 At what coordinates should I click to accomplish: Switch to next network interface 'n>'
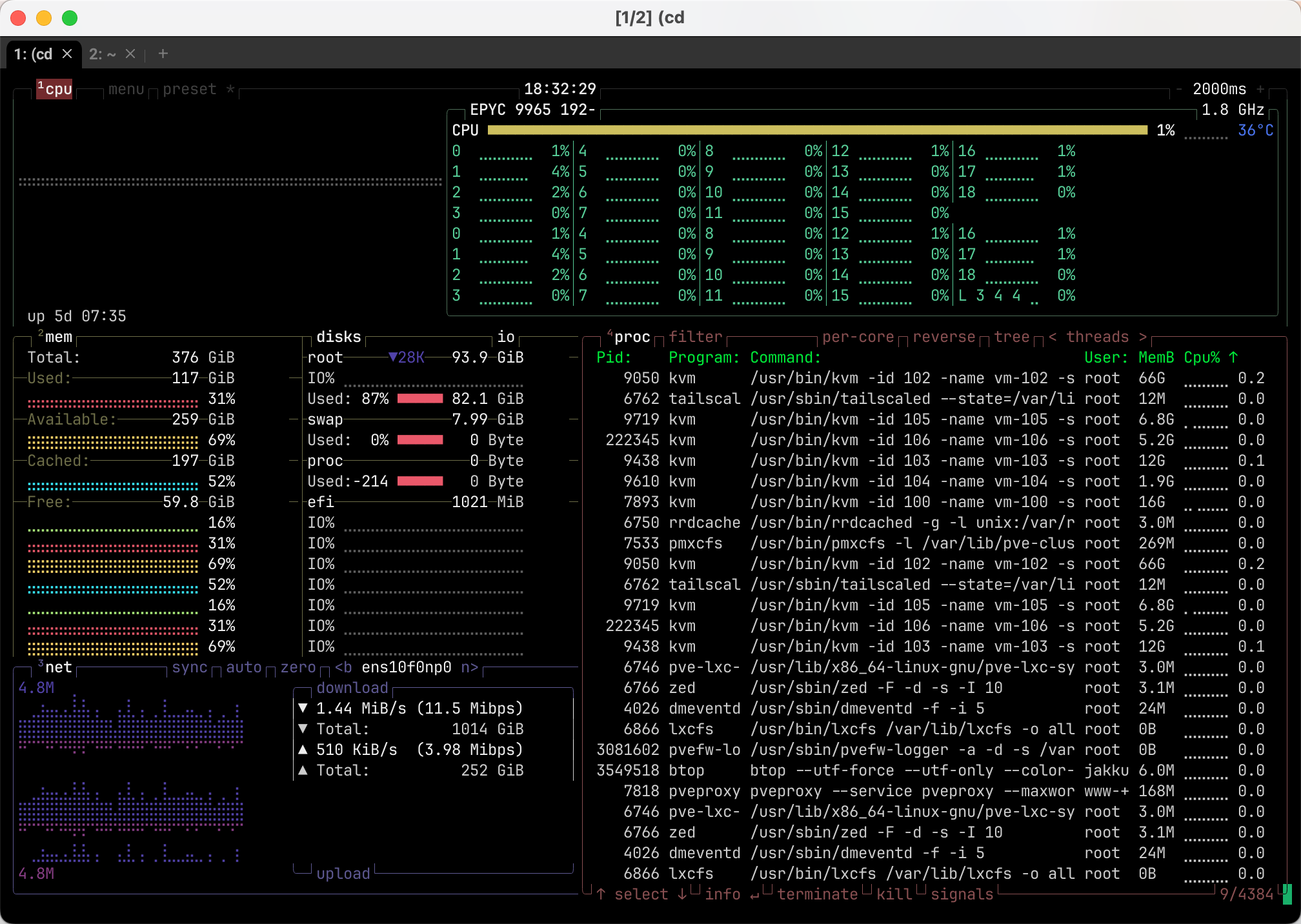(470, 667)
